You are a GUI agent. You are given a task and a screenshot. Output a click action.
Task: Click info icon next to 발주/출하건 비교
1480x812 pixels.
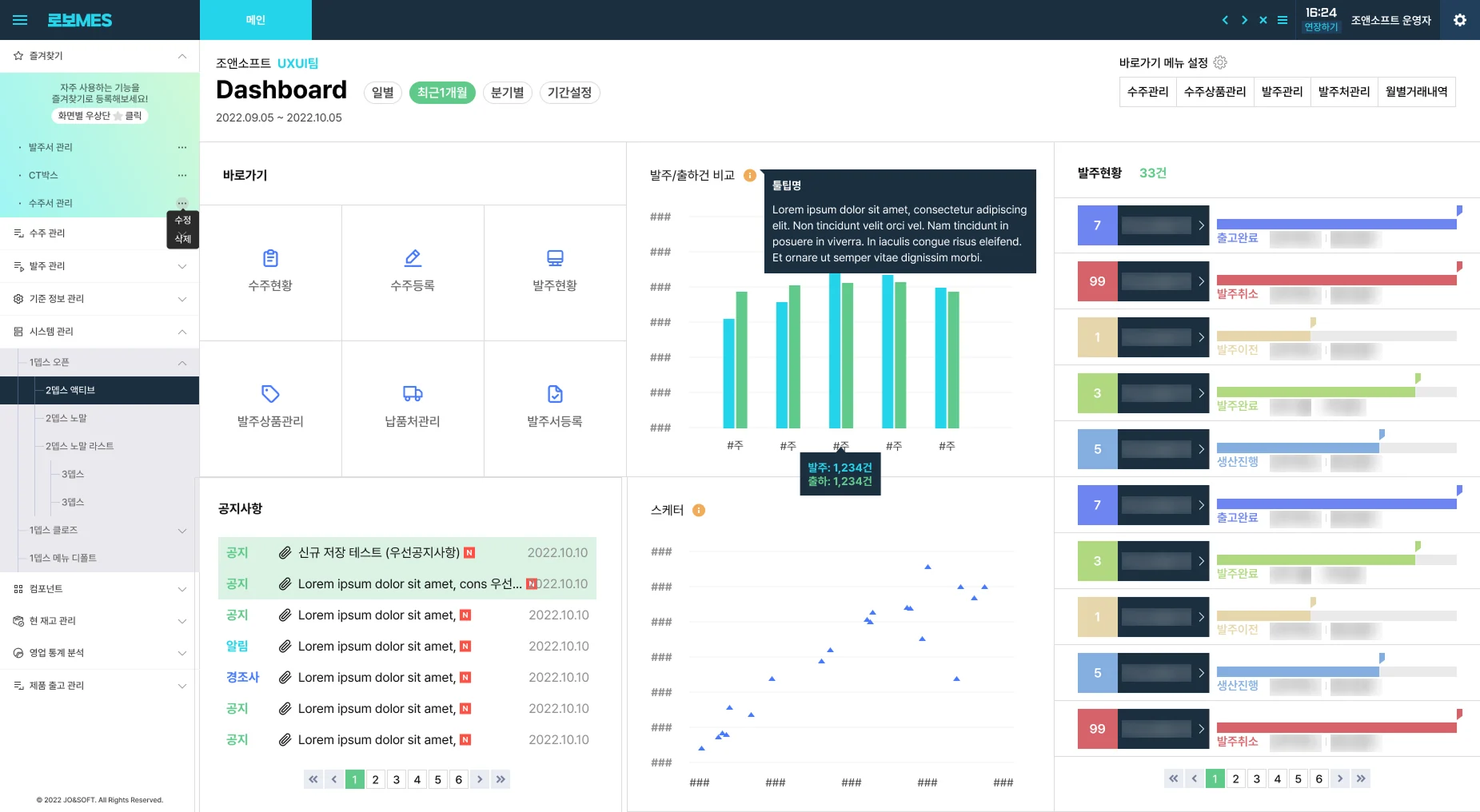749,176
